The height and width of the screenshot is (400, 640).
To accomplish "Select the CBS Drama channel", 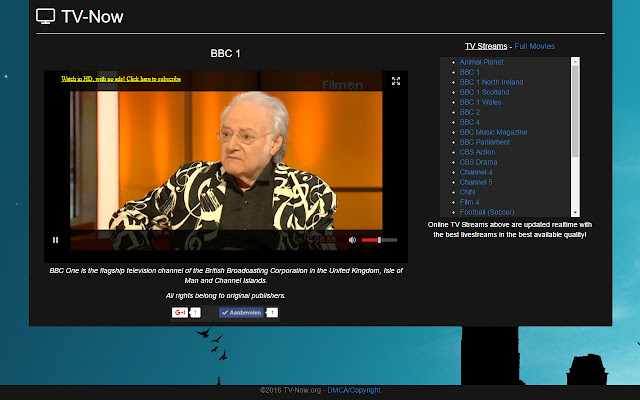I will coord(478,162).
